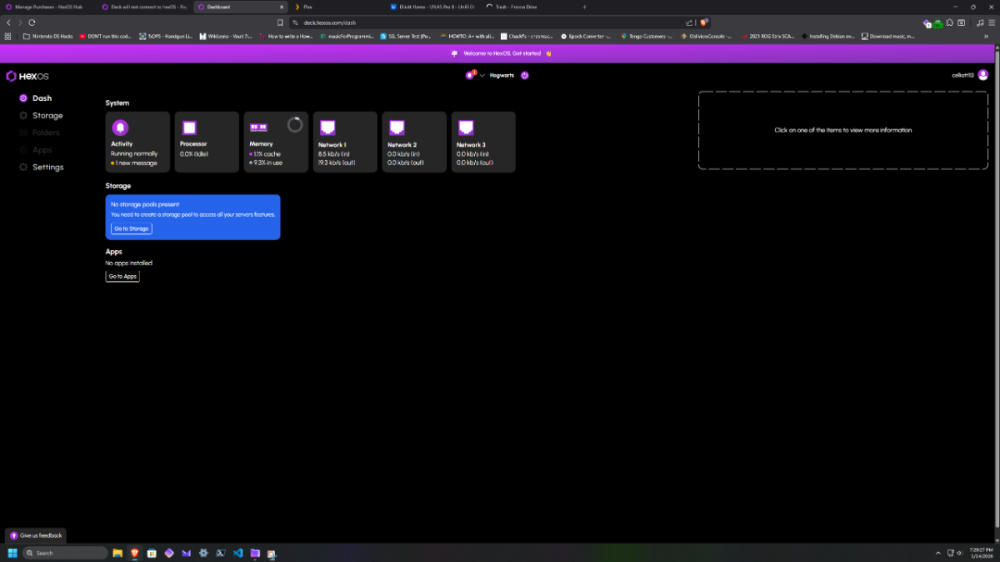This screenshot has width=1000, height=562.
Task: Open the Network 1 port icon
Action: [x=327, y=127]
